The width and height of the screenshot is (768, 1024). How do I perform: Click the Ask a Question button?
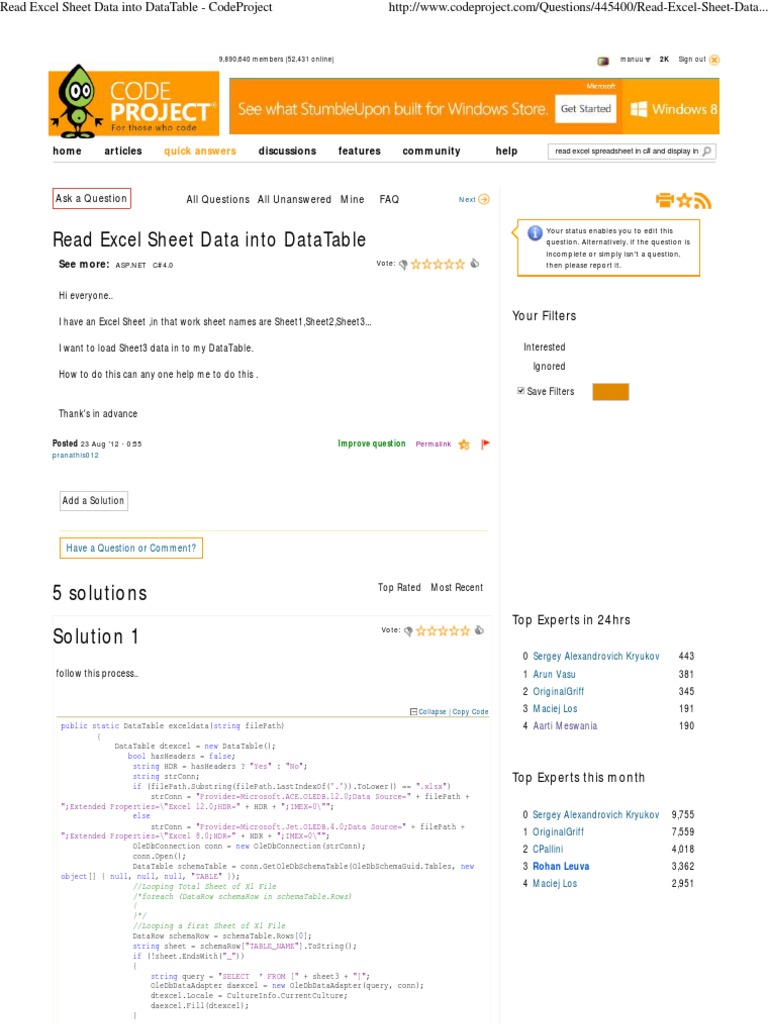[x=91, y=198]
